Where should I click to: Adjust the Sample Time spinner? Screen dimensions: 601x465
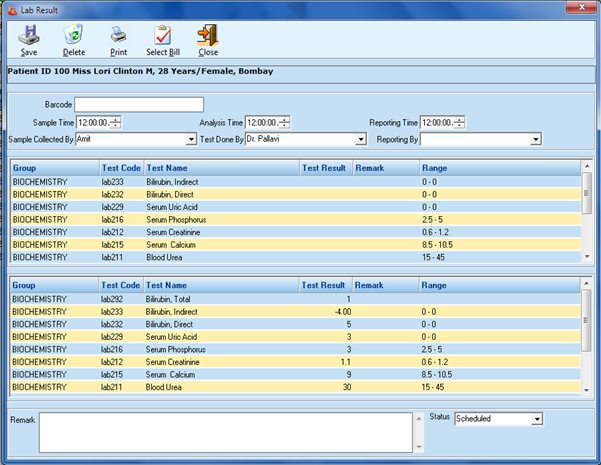(x=116, y=122)
